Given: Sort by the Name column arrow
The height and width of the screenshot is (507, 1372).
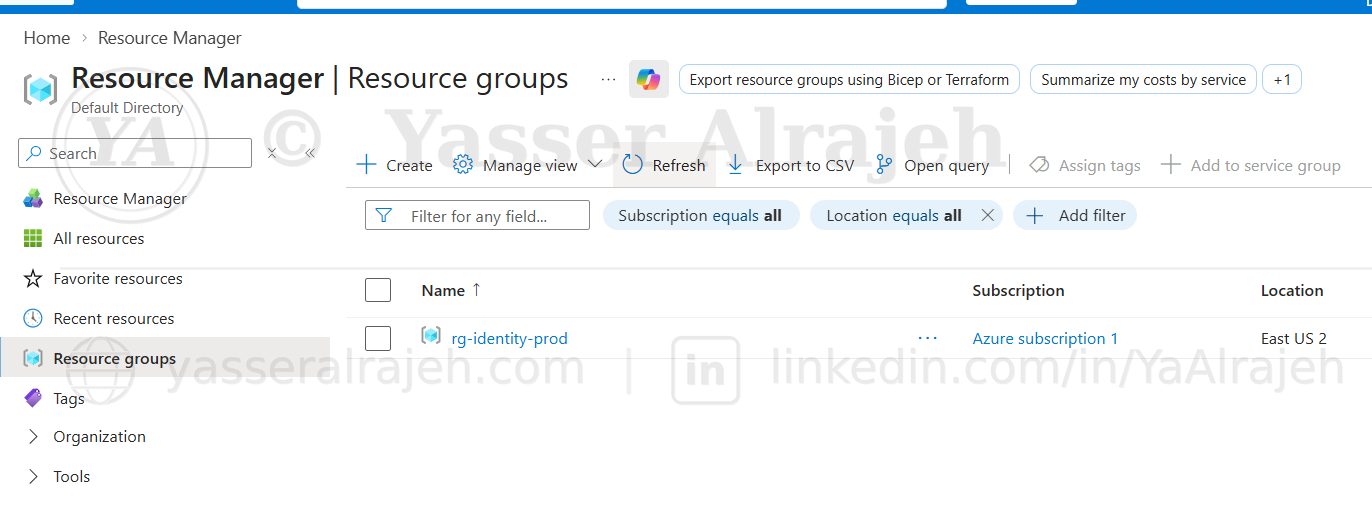Looking at the screenshot, I should pyautogui.click(x=476, y=289).
